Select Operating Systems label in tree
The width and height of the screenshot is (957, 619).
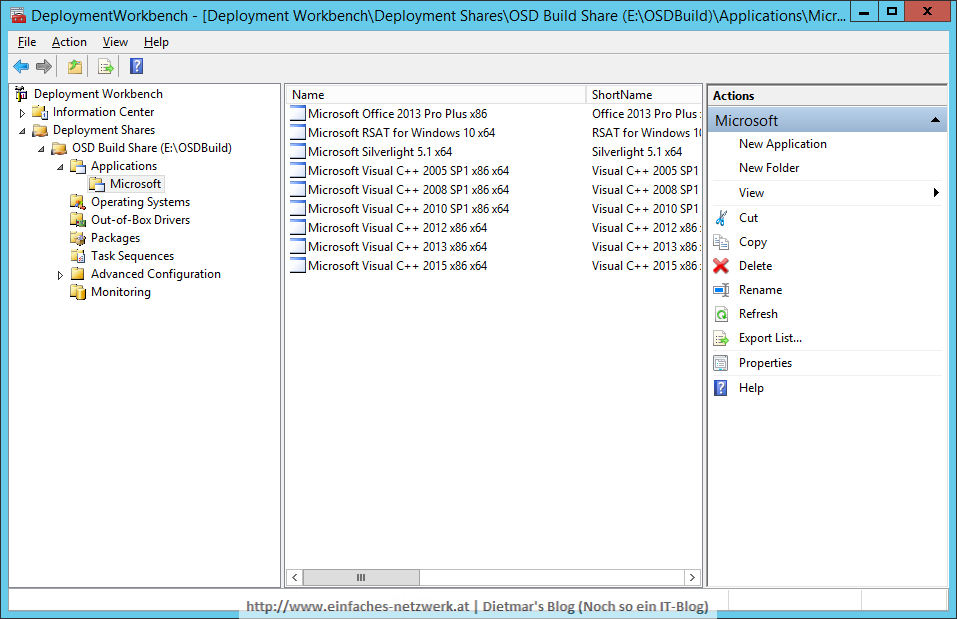point(140,202)
